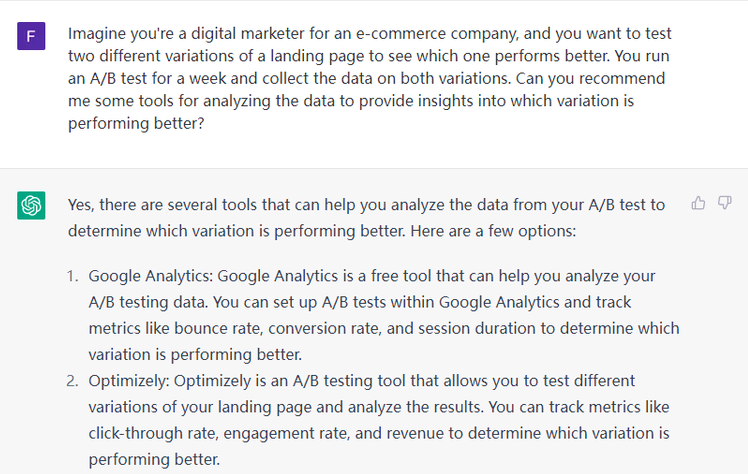This screenshot has width=748, height=474.
Task: Click "Yes" at the start of the response
Action: click(82, 204)
